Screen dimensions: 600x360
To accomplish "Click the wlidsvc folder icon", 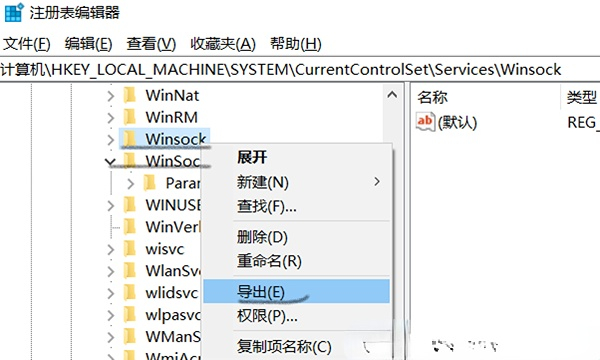I will tap(130, 293).
